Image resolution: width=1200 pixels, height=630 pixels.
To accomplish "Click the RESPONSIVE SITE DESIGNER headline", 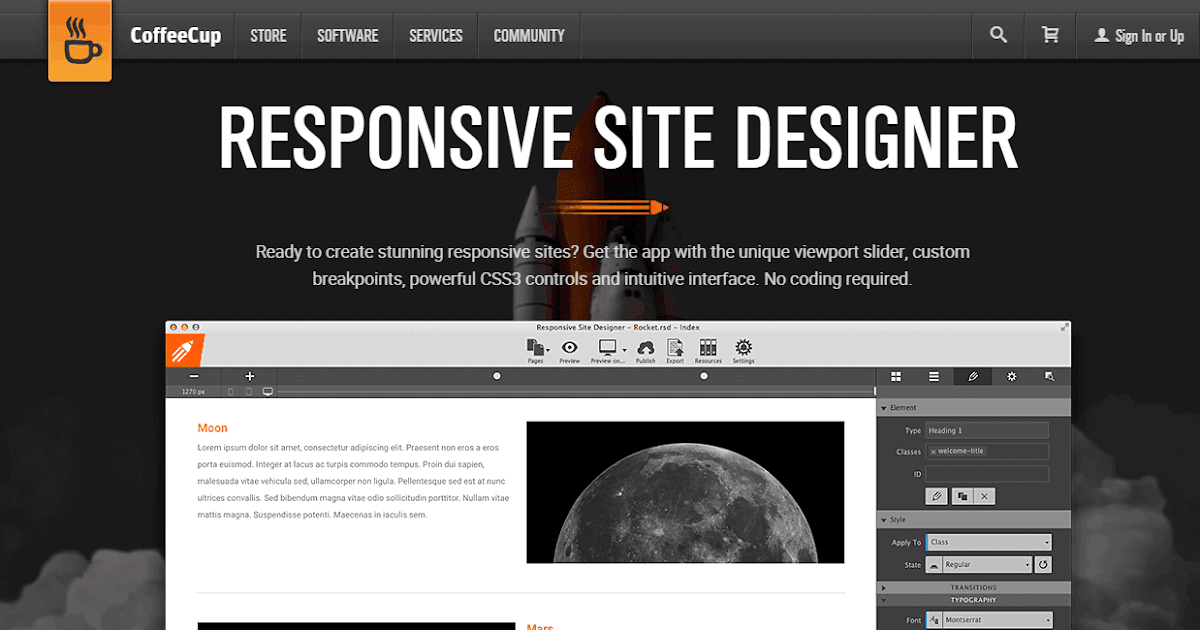I will click(618, 137).
